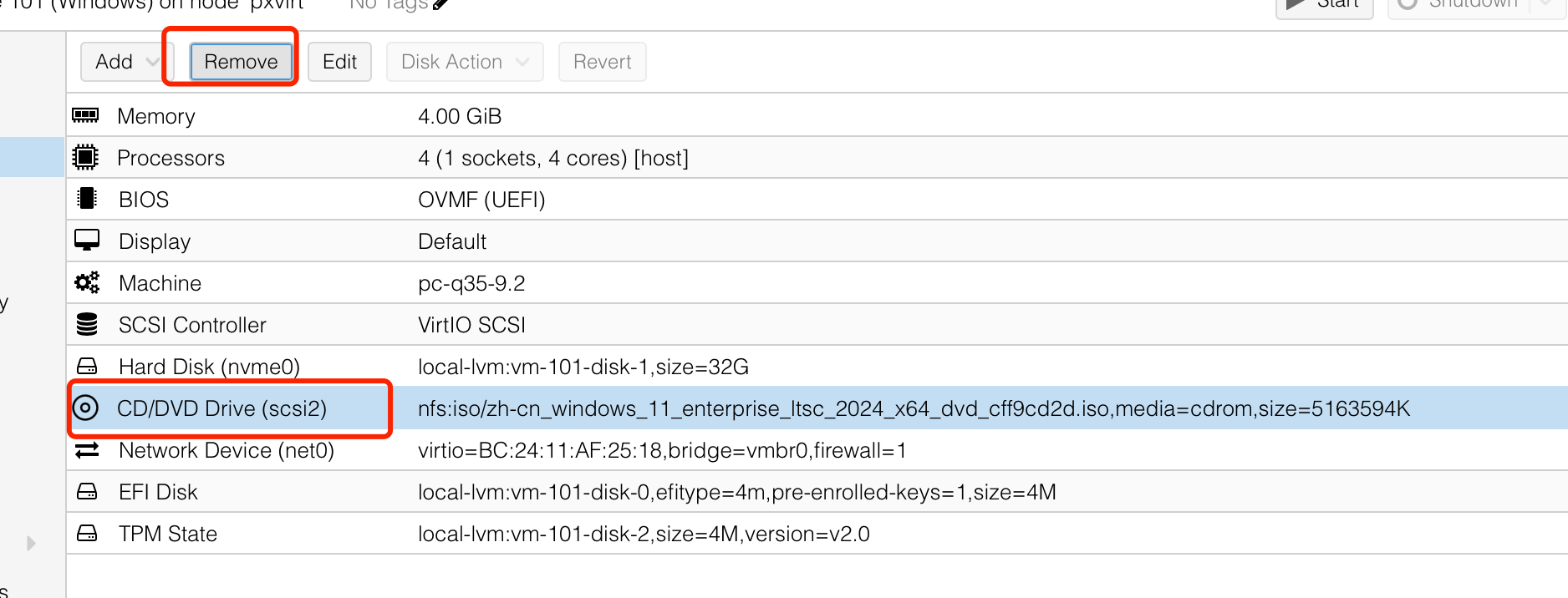
Task: Click the pencil icon to edit tags
Action: click(x=440, y=5)
